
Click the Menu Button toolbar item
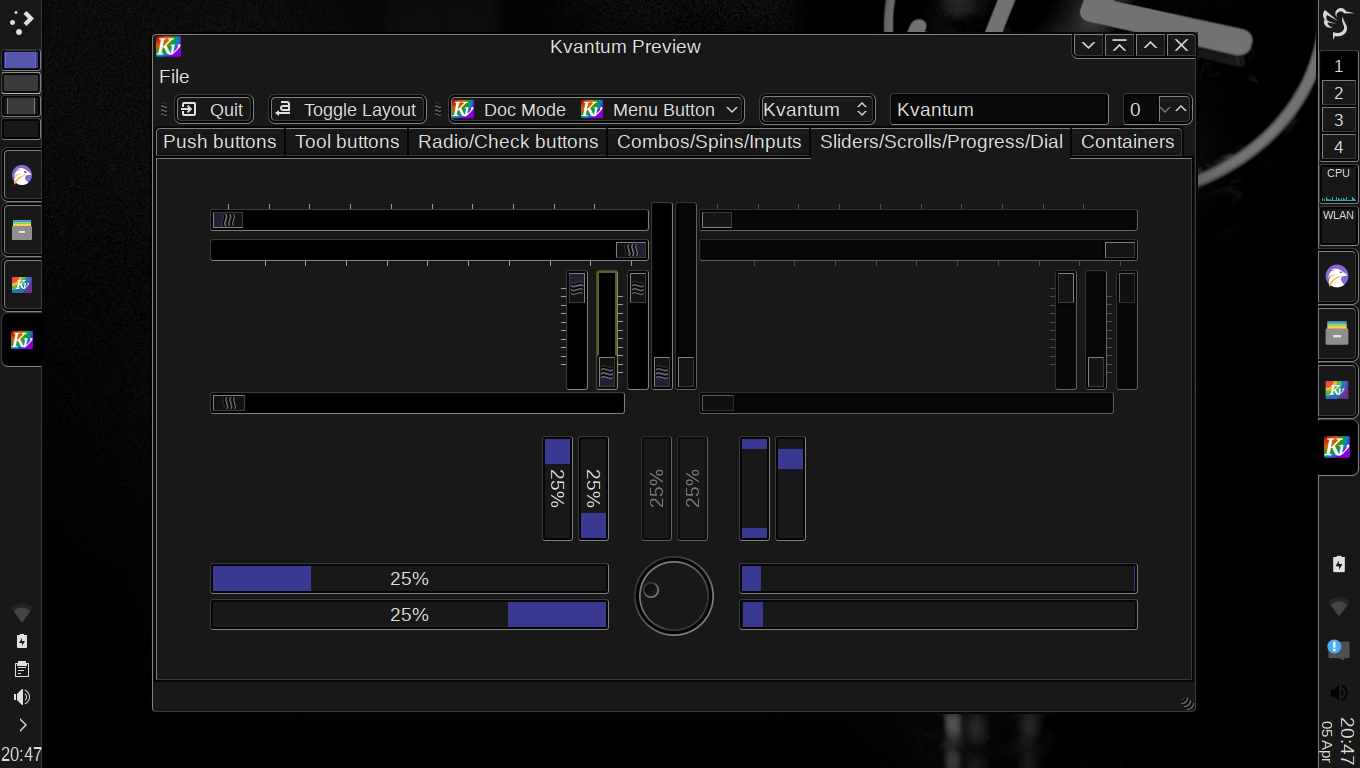point(651,110)
